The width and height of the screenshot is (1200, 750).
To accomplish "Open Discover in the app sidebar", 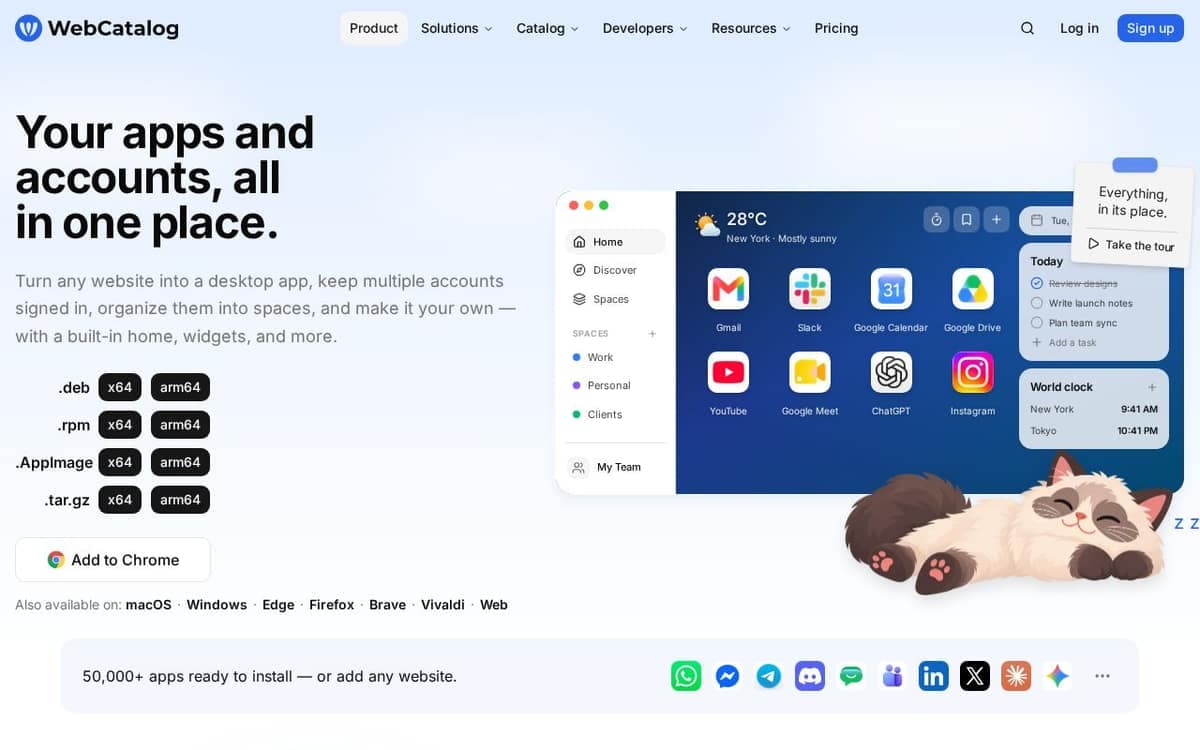I will [615, 270].
